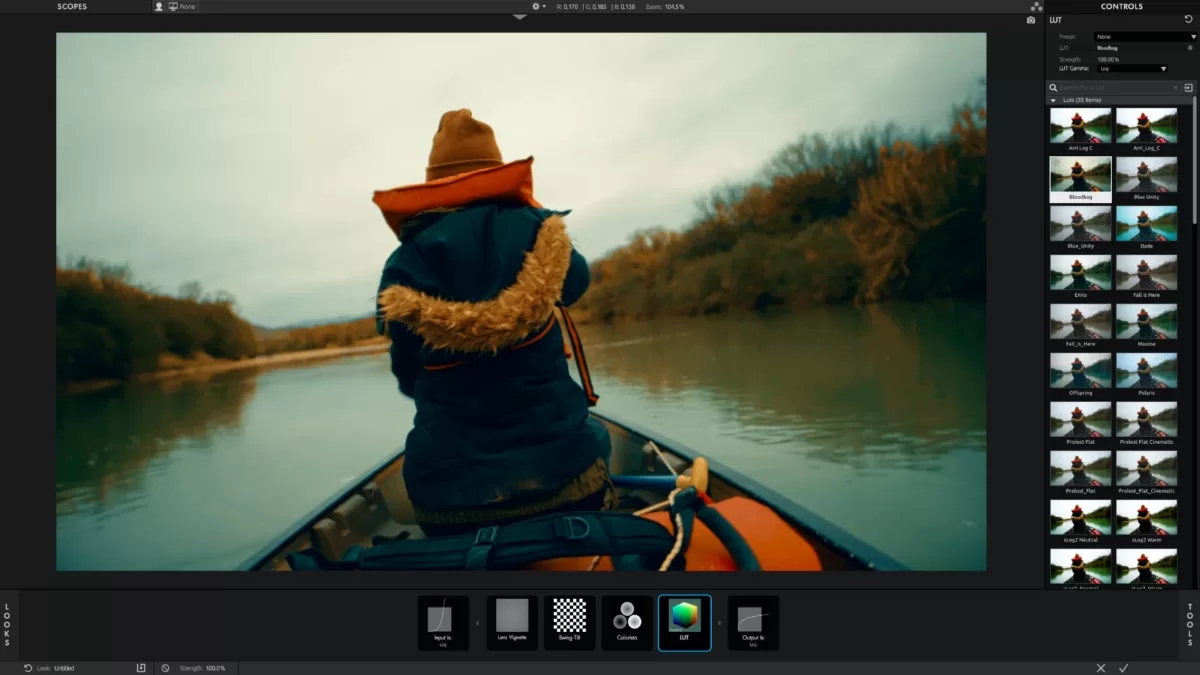Click the three-circles icon in top right
This screenshot has height=675, width=1200.
click(x=1036, y=6)
